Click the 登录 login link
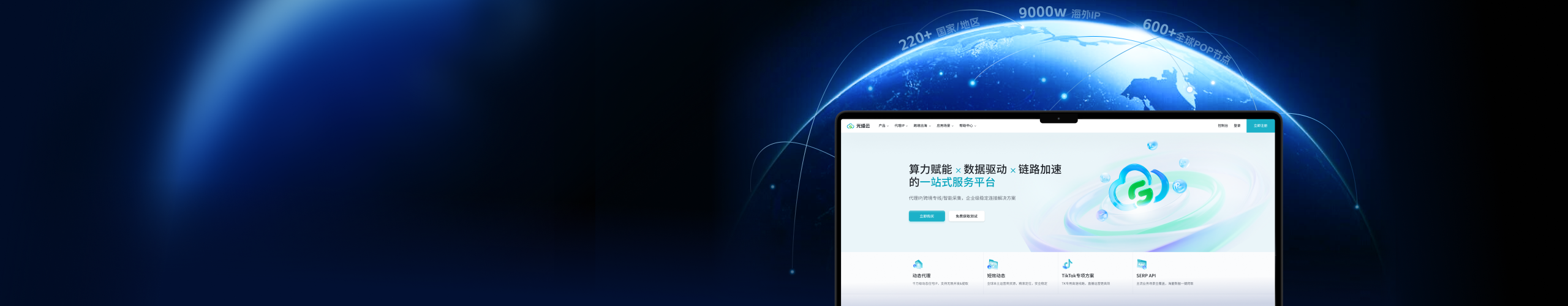The width and height of the screenshot is (1568, 306). [1237, 126]
